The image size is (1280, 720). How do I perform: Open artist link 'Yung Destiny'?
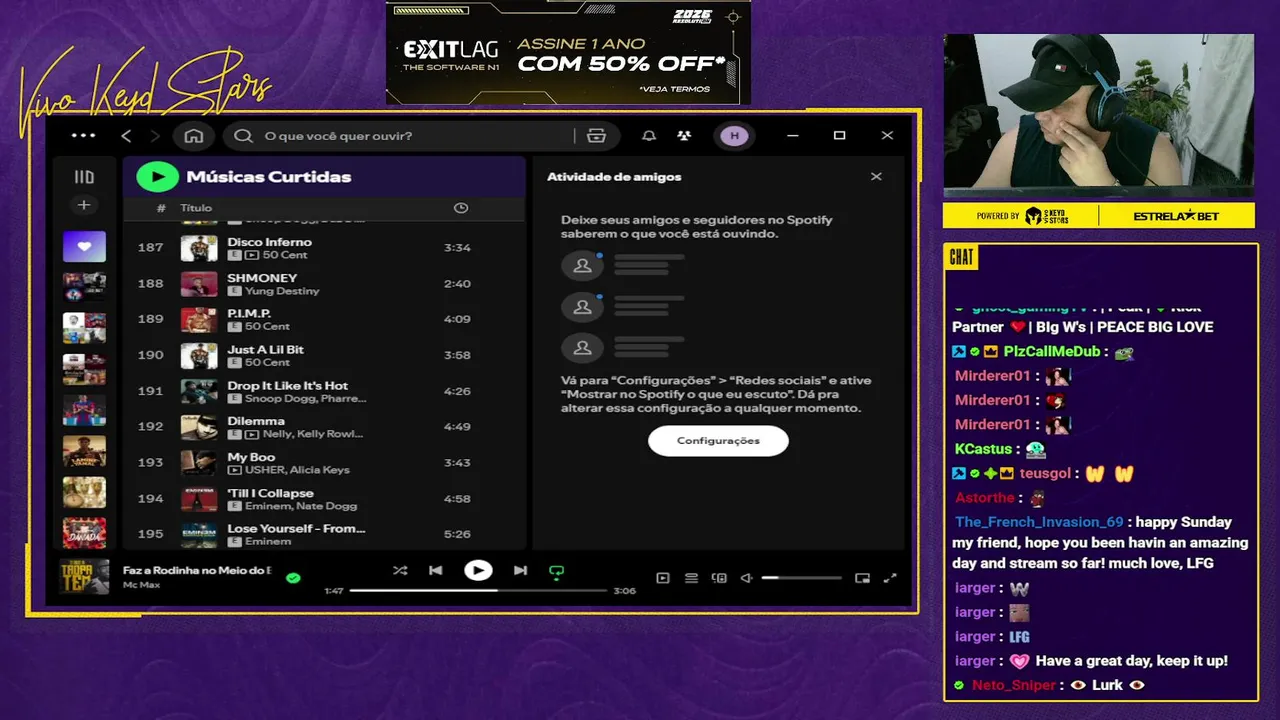pos(282,291)
